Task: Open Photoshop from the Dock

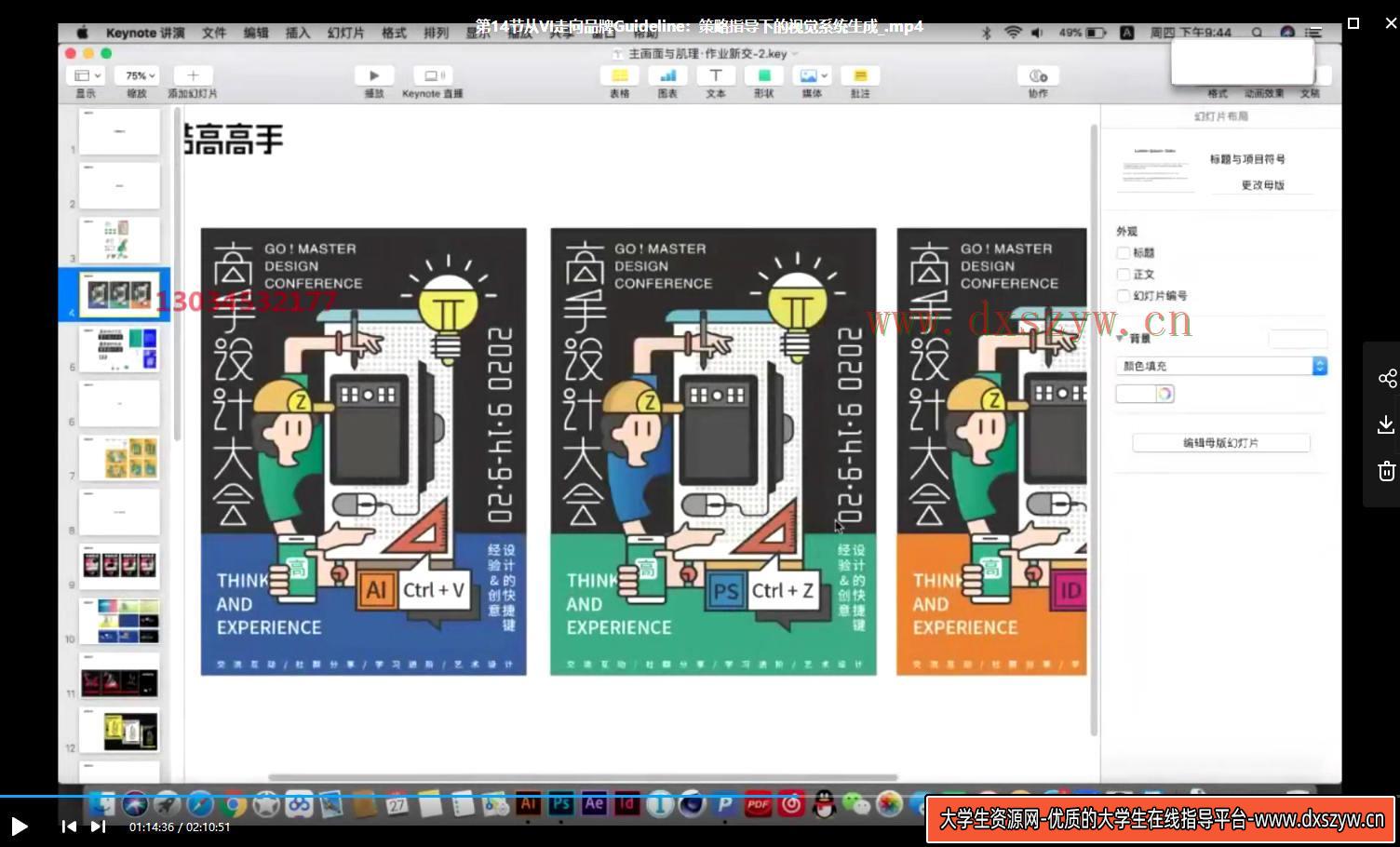Action: click(561, 803)
